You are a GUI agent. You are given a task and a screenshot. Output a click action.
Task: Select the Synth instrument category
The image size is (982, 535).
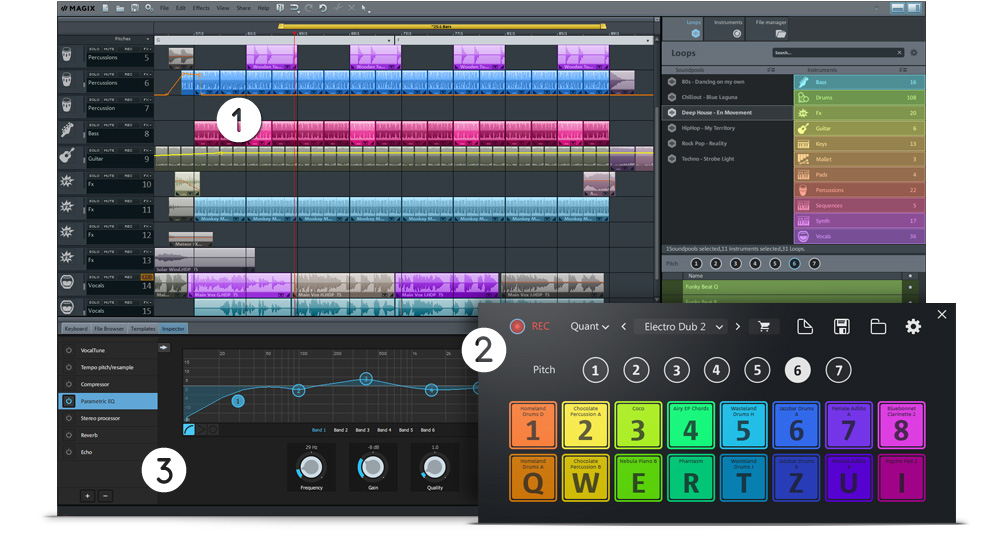pos(859,221)
